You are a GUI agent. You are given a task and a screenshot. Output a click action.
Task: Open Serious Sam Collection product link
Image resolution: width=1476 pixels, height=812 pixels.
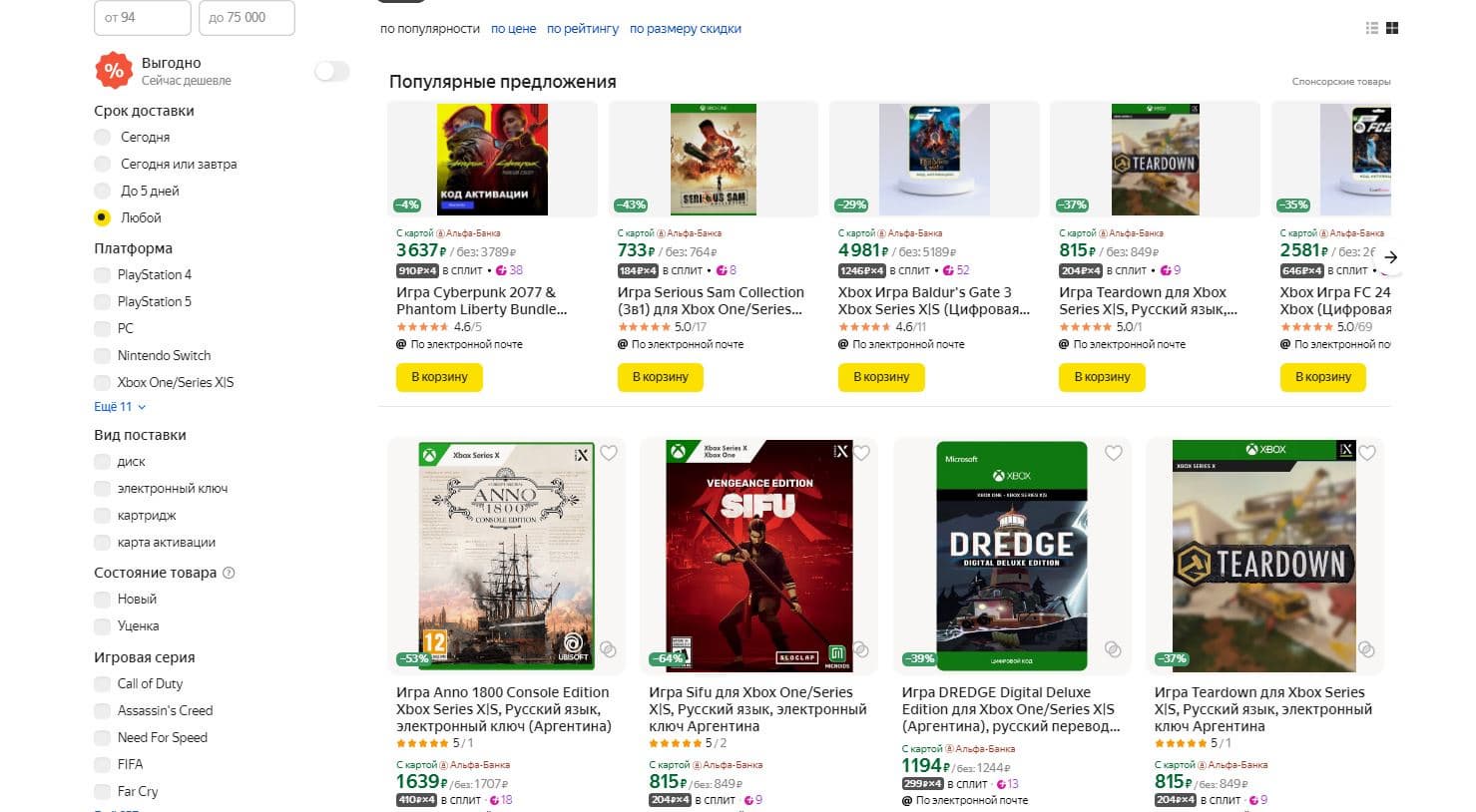click(711, 300)
